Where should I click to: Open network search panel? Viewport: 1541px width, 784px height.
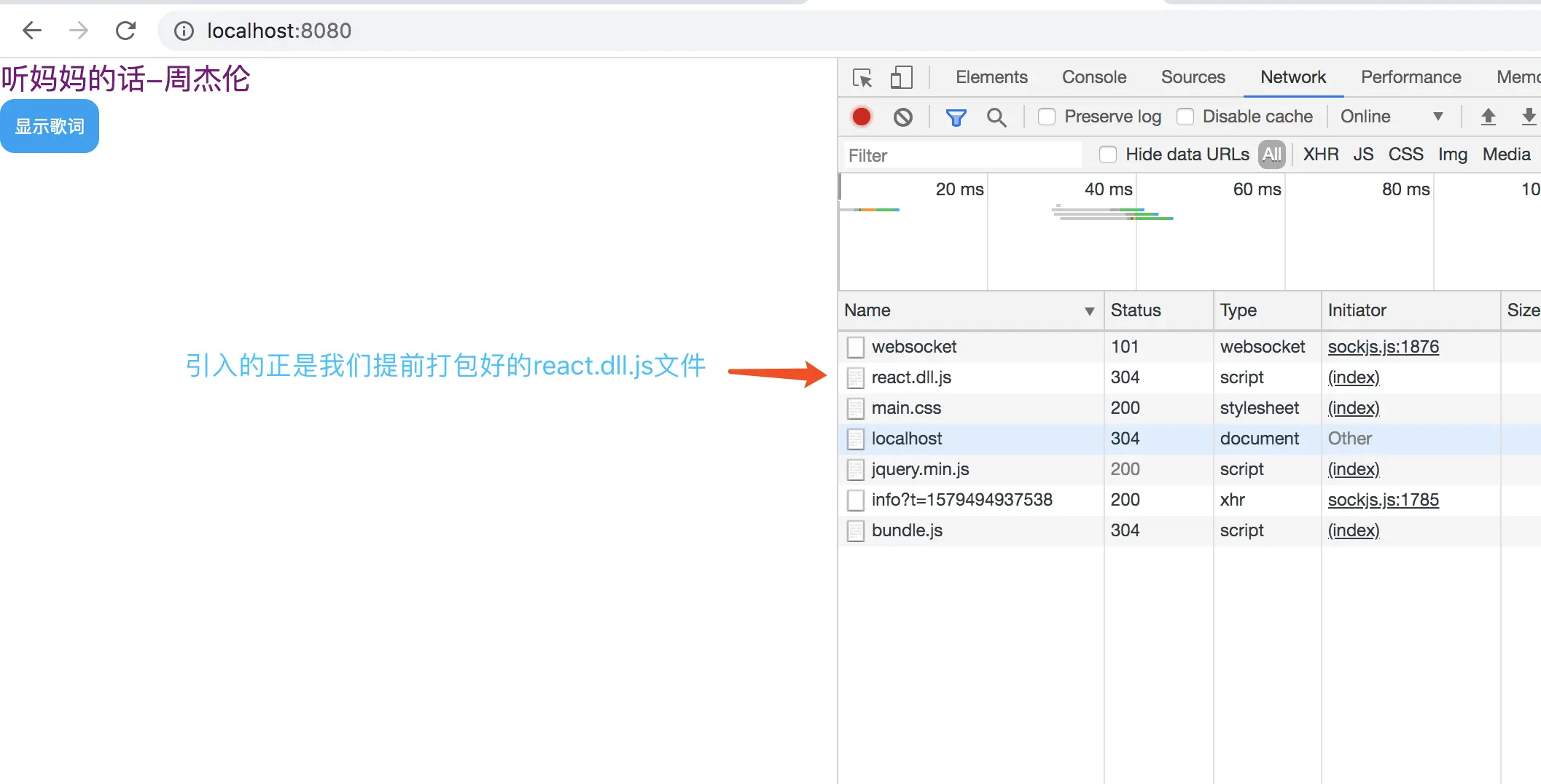coord(996,117)
